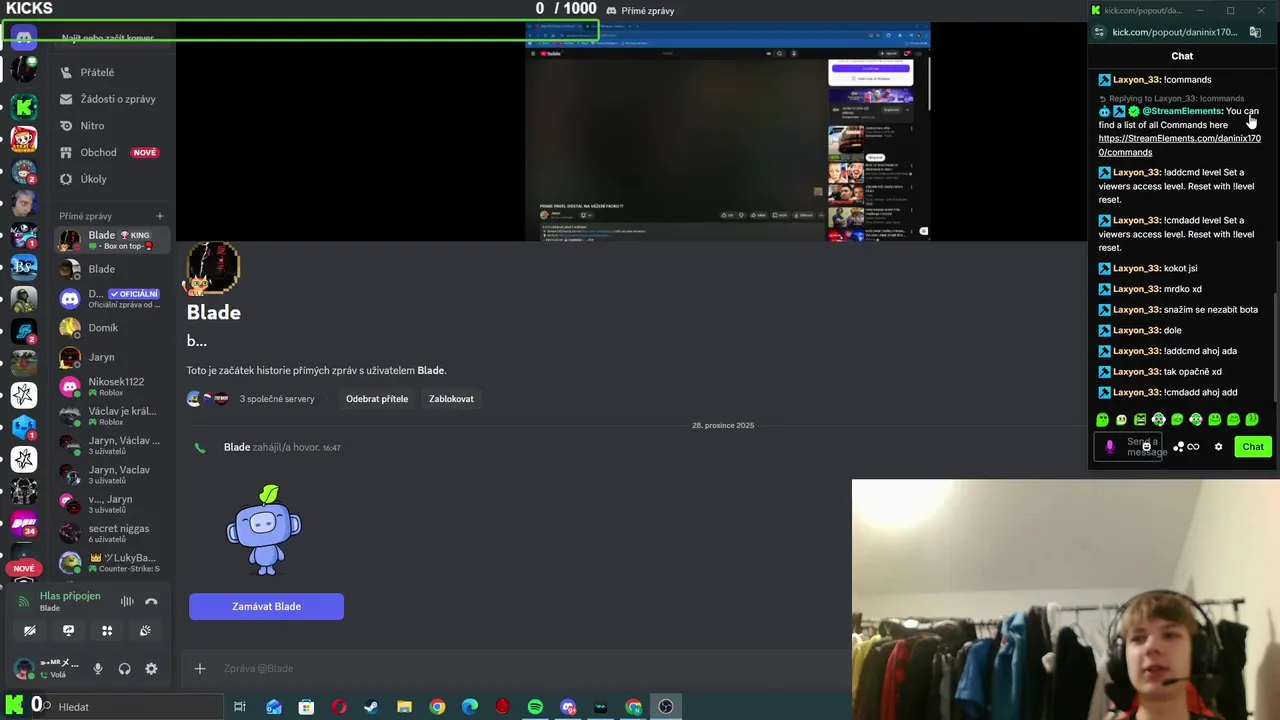Open Discord home direct messages icon
This screenshot has height=720, width=1280.
24,38
